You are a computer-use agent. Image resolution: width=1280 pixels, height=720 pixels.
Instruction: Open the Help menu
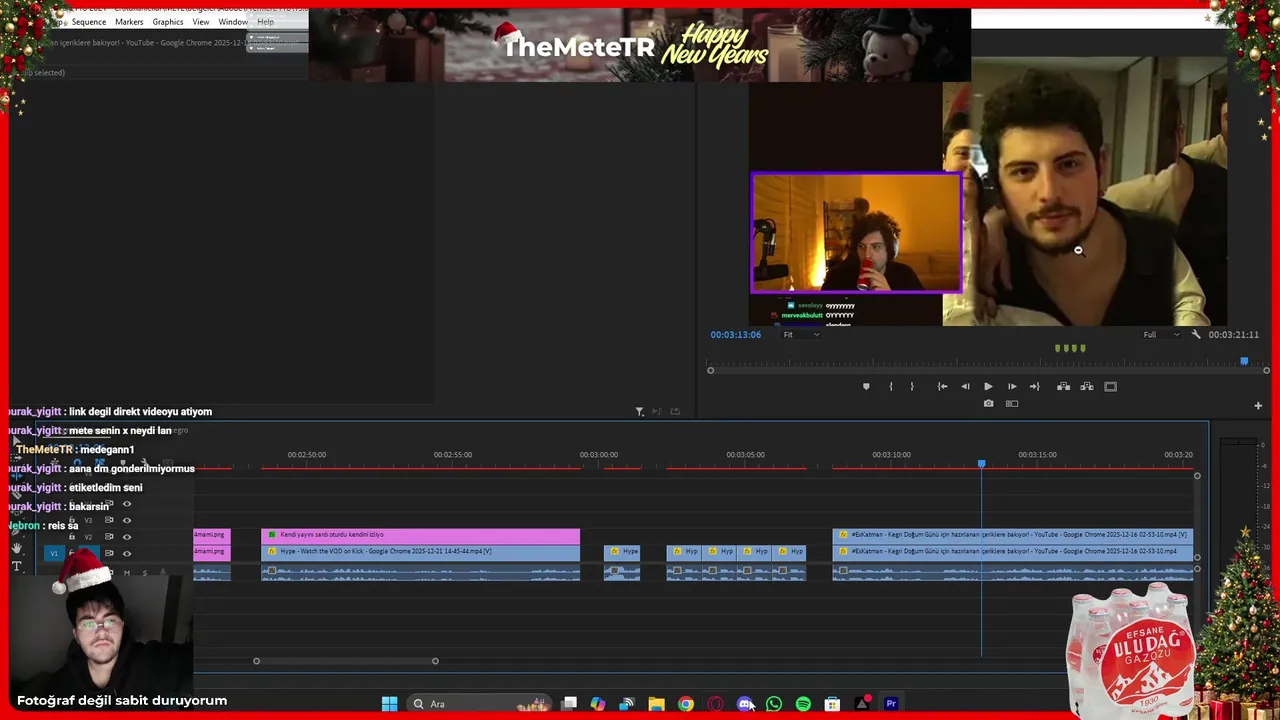click(265, 22)
